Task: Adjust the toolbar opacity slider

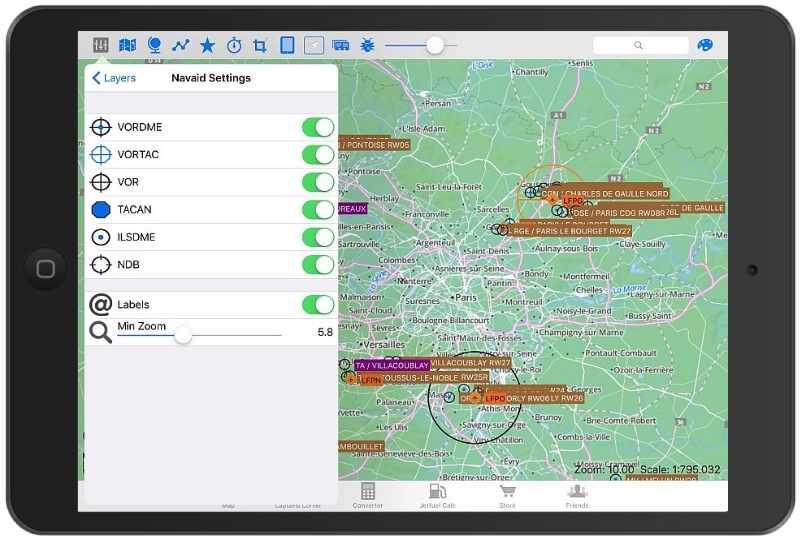Action: 435,45
